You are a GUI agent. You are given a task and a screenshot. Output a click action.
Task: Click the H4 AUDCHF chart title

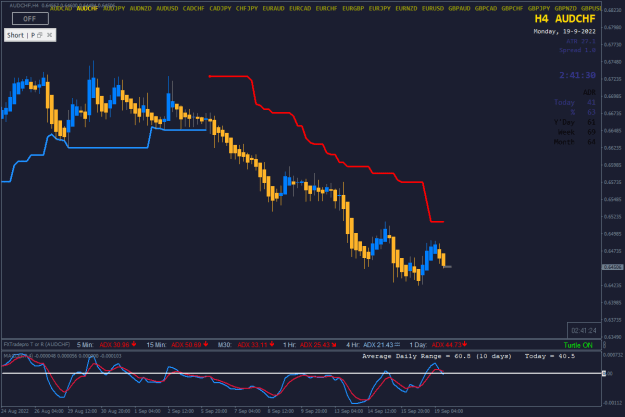[x=565, y=19]
